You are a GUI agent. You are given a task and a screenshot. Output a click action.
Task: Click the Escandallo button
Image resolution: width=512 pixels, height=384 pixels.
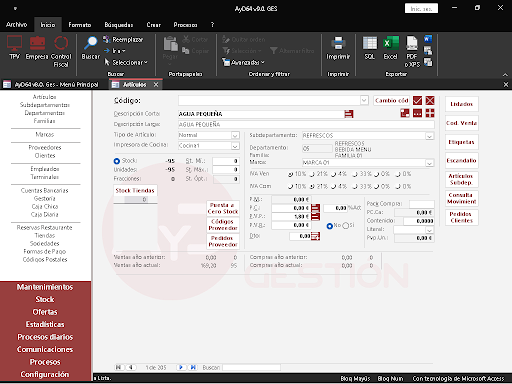(462, 161)
